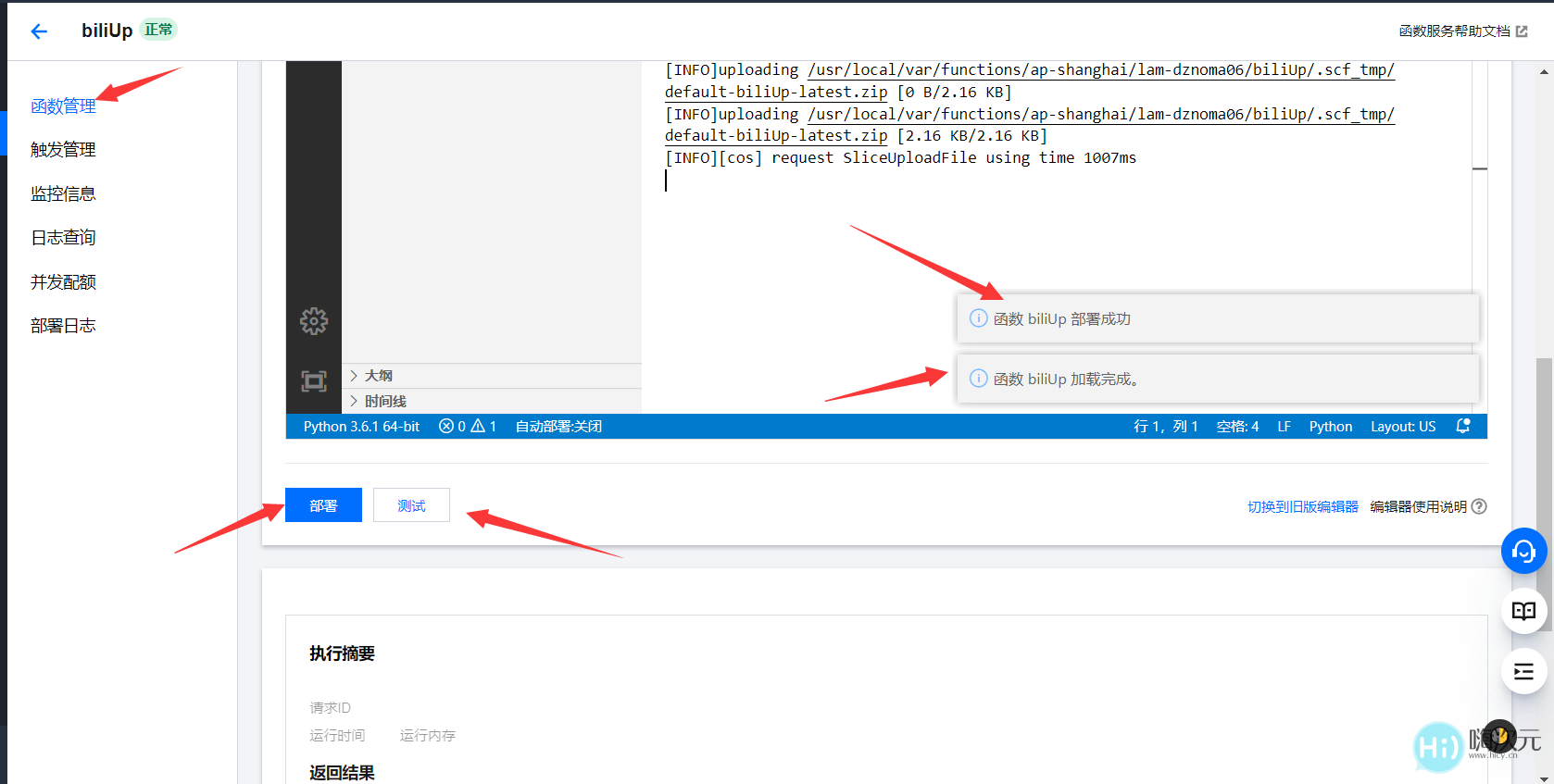Click the 请求ID label

point(330,708)
